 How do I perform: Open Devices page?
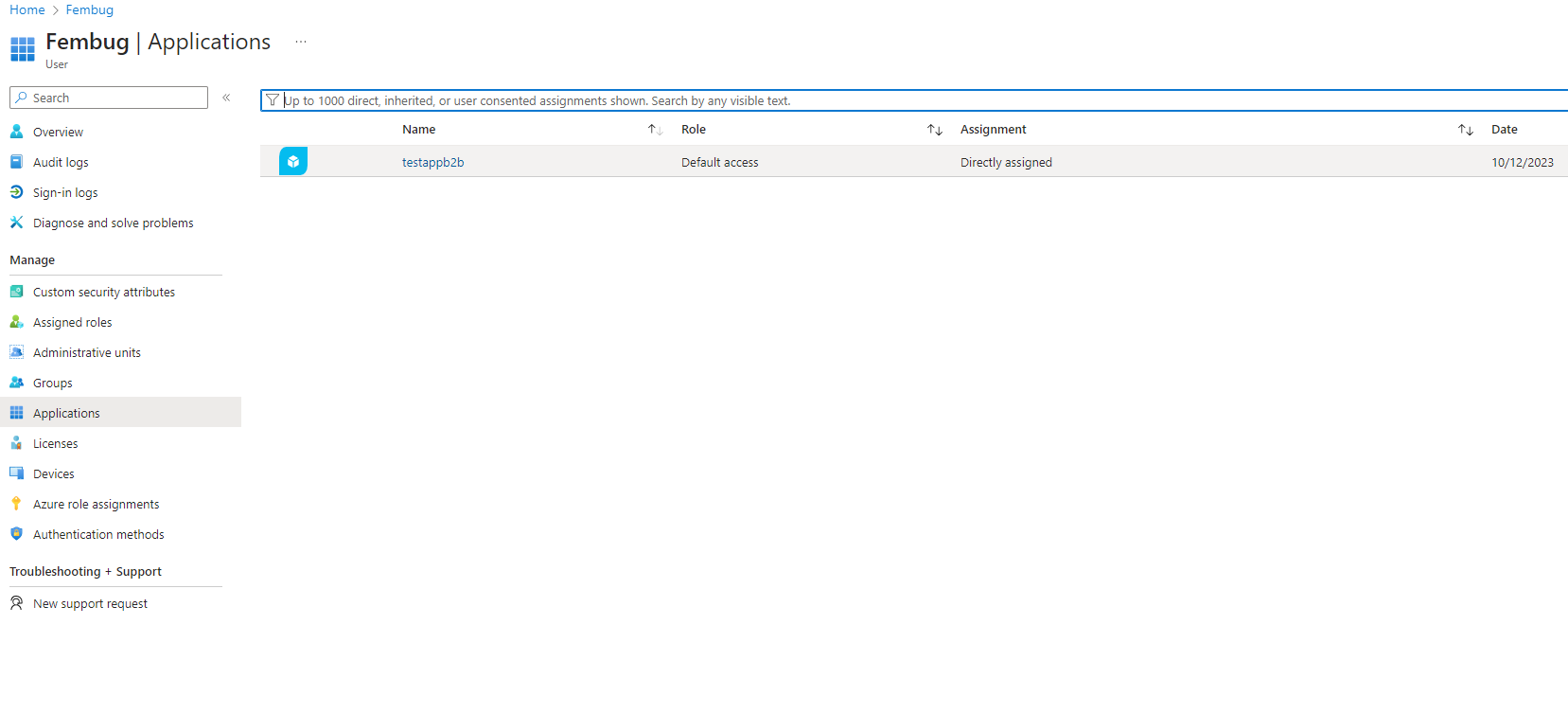[54, 474]
